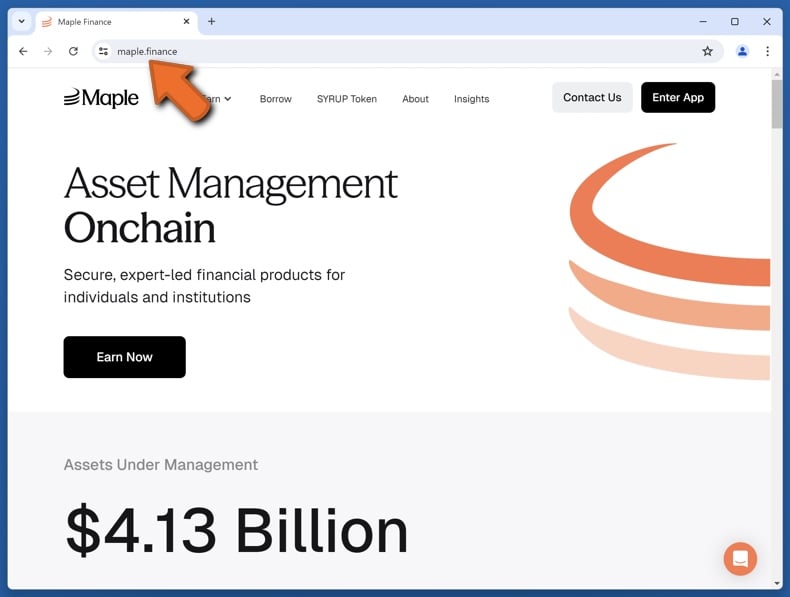Viewport: 790px width, 597px height.
Task: Click the browser forward arrow
Action: click(48, 51)
